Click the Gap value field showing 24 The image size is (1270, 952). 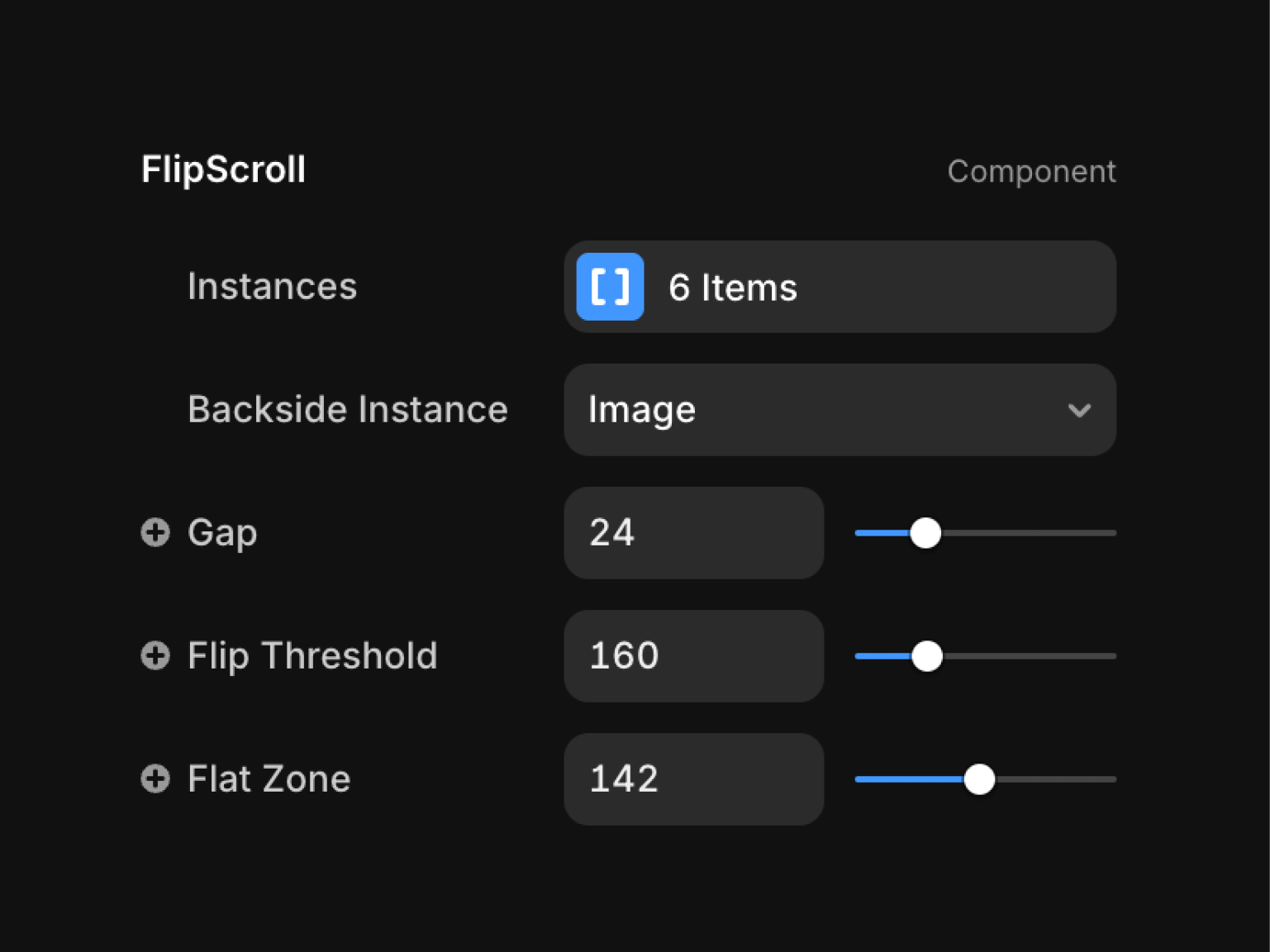(693, 532)
